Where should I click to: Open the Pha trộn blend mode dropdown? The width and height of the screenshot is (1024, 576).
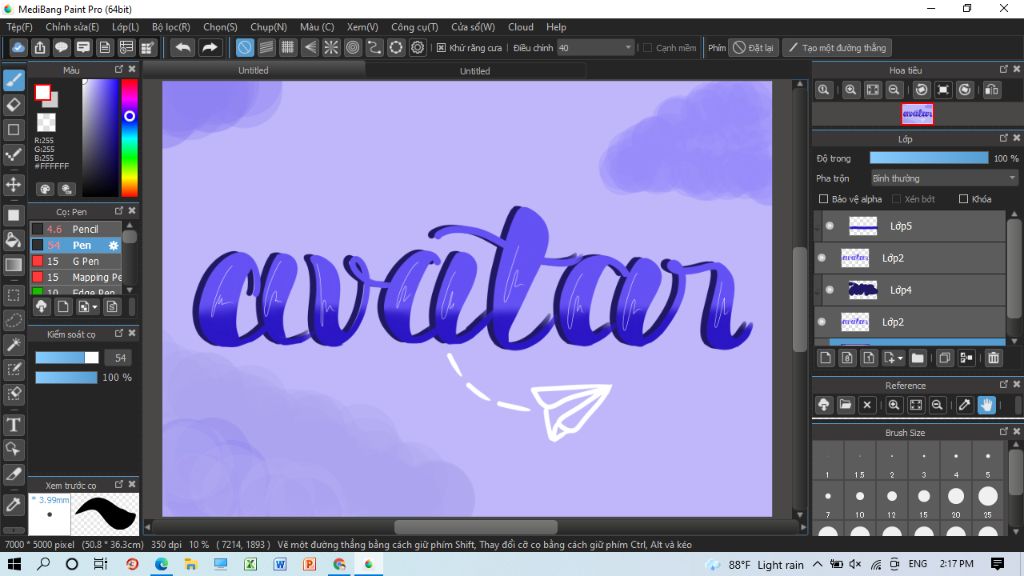click(x=944, y=178)
